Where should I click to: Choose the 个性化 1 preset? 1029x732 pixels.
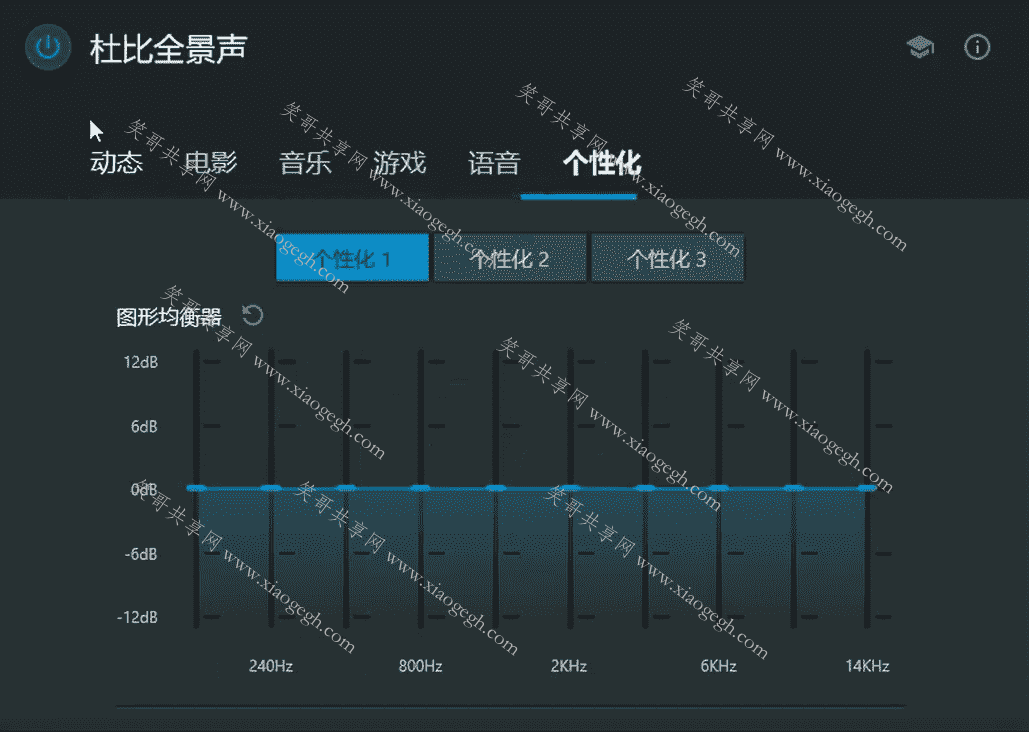pyautogui.click(x=352, y=258)
